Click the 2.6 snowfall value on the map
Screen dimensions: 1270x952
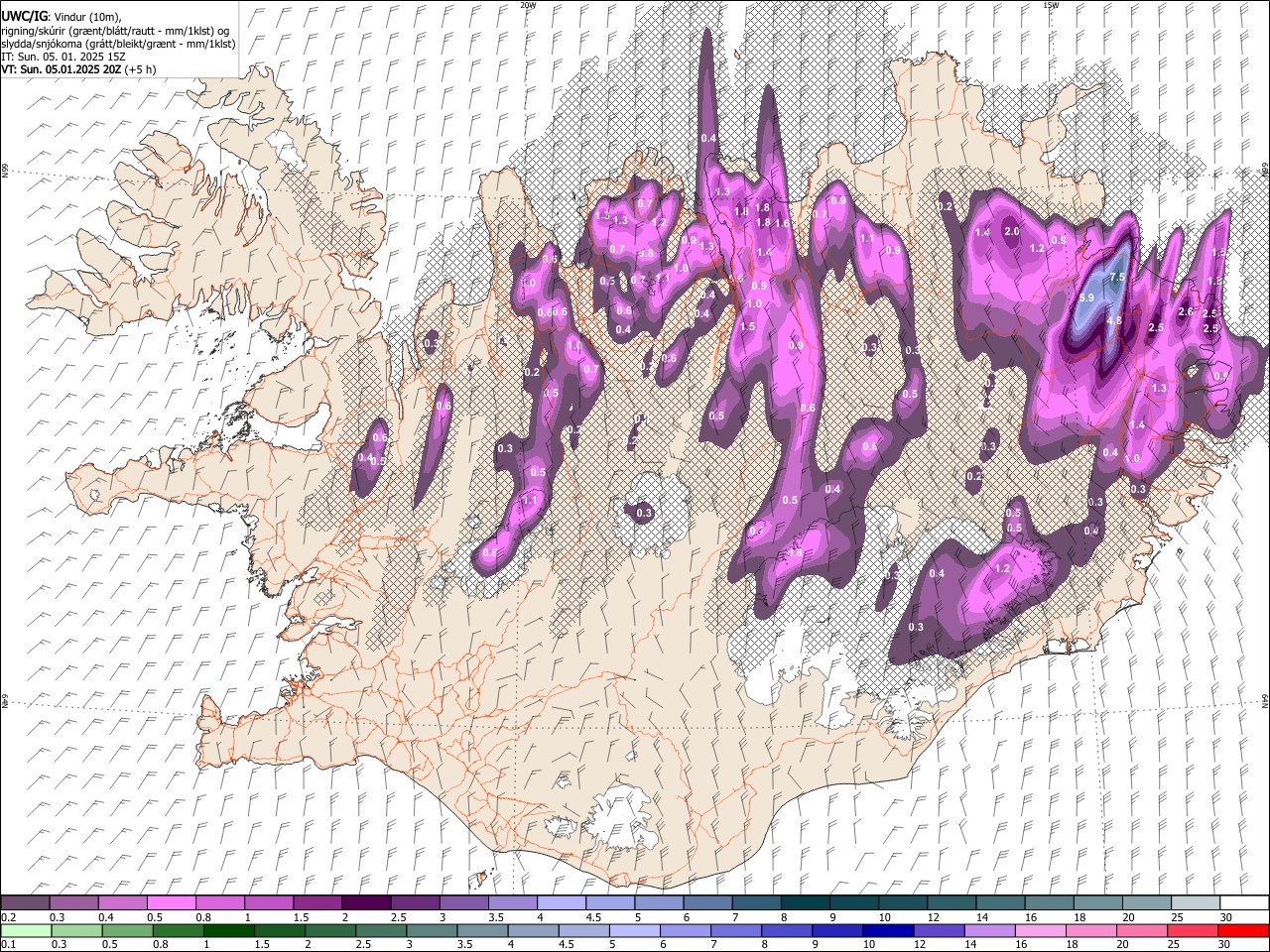click(x=1185, y=311)
